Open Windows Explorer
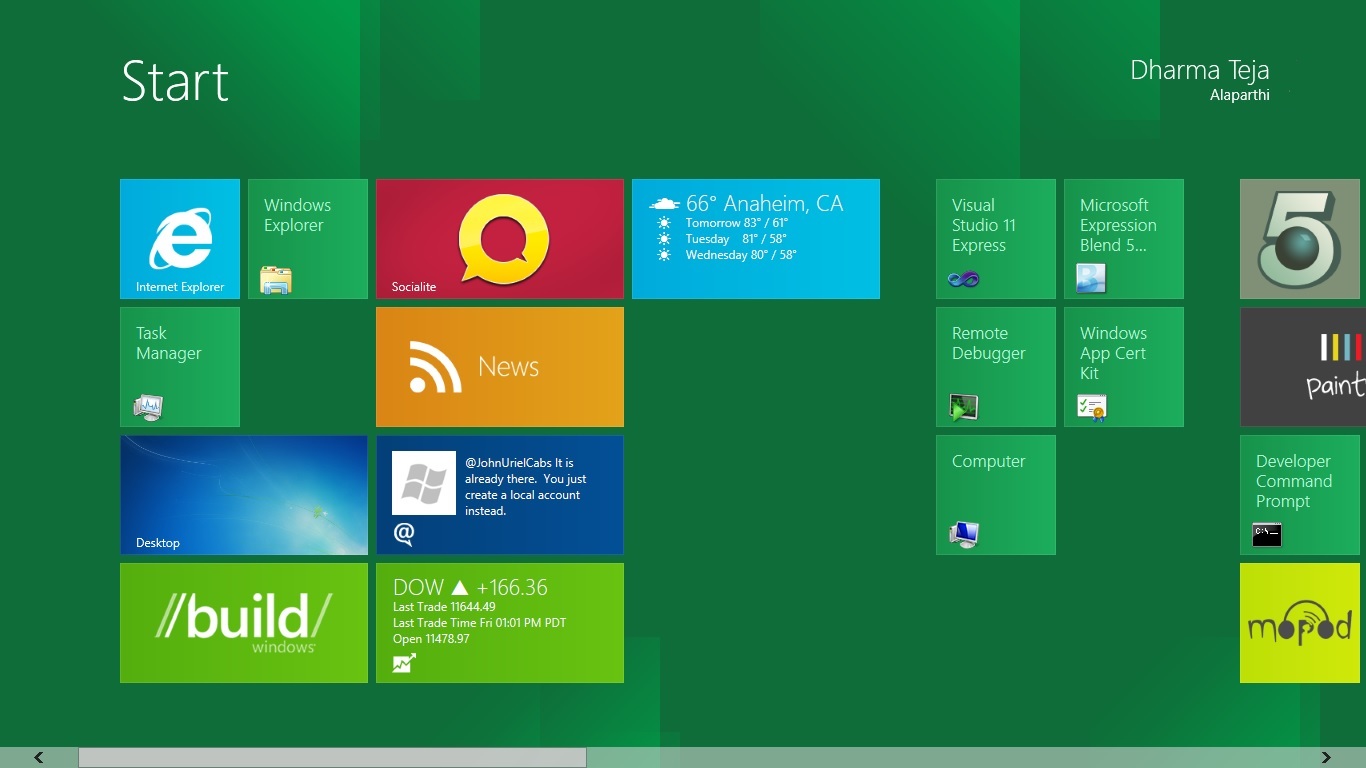The image size is (1366, 768). (307, 238)
